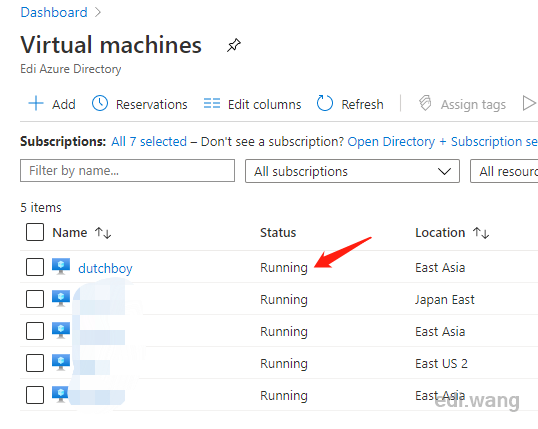Sort by Name column arrows
This screenshot has height=429, width=538.
point(103,233)
